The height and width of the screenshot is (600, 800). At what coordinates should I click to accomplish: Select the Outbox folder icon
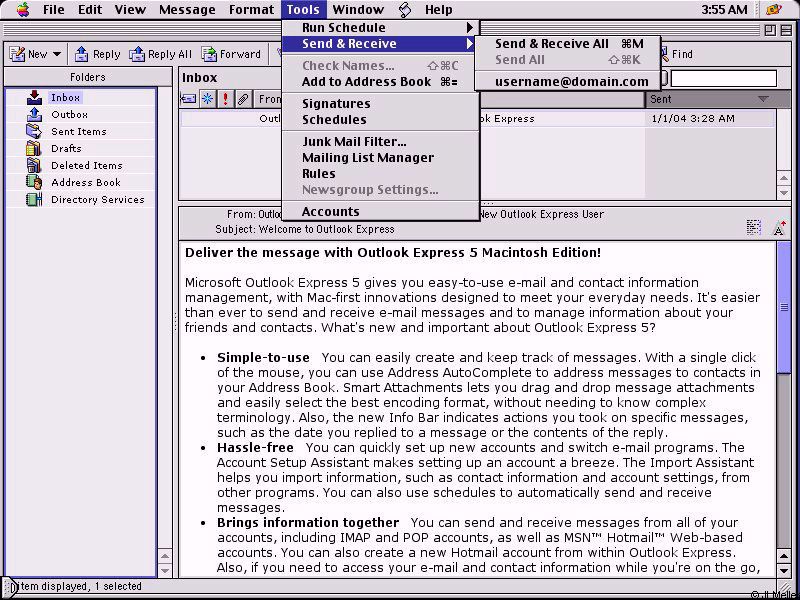click(34, 114)
